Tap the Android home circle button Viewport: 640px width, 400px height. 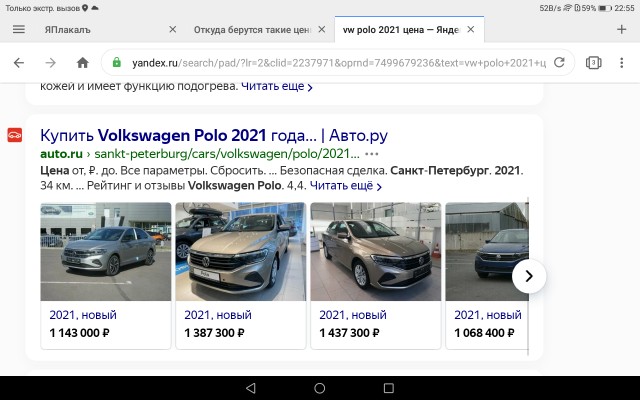(x=320, y=388)
